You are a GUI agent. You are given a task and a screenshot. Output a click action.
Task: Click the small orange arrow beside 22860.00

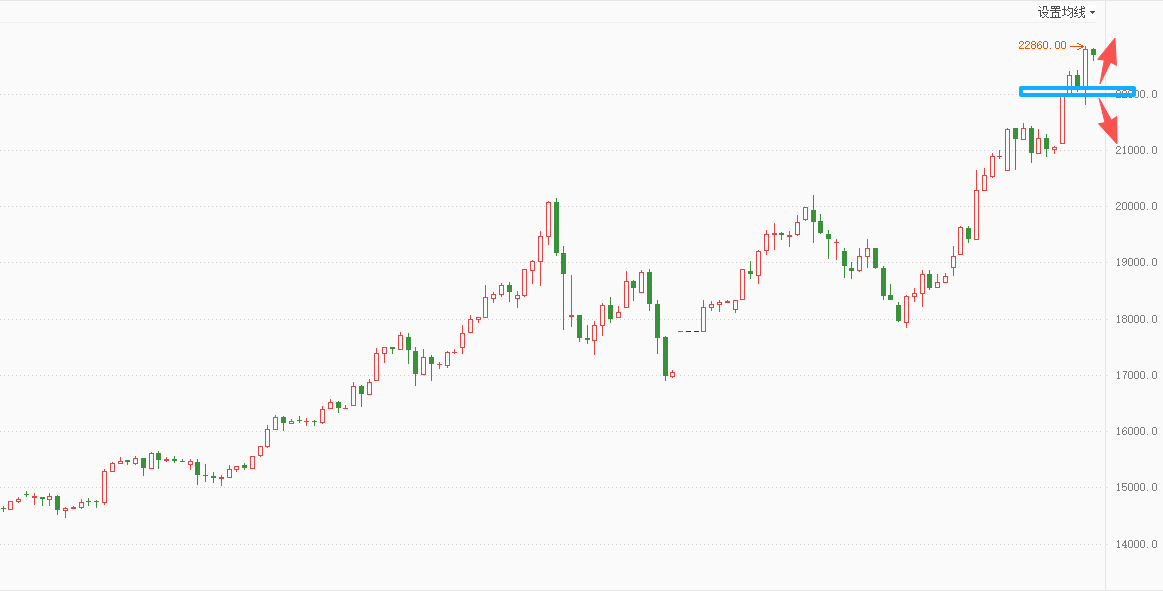(x=1077, y=46)
